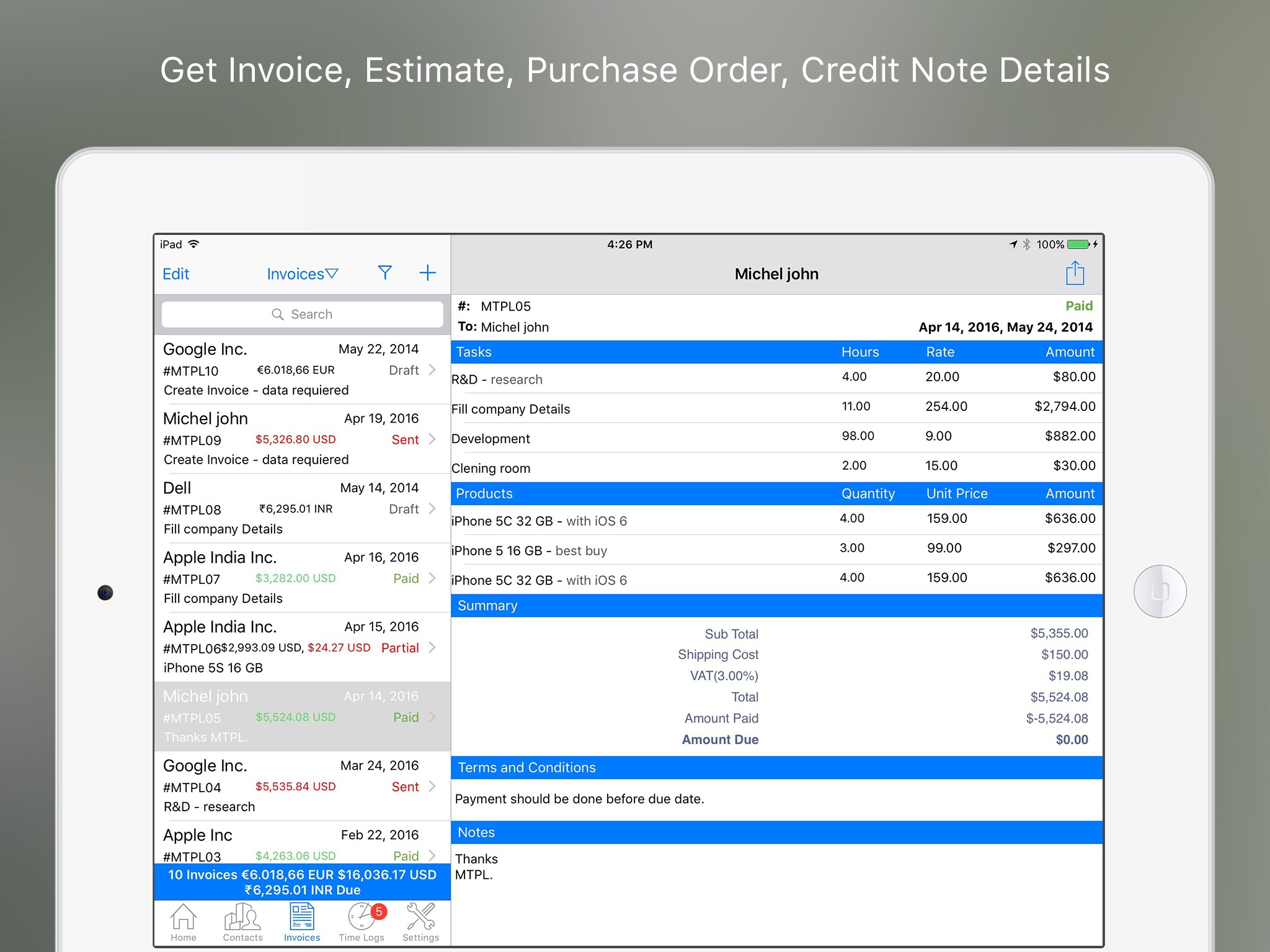This screenshot has height=952, width=1270.
Task: Tap the 10 Invoices due summary bar
Action: [x=302, y=882]
